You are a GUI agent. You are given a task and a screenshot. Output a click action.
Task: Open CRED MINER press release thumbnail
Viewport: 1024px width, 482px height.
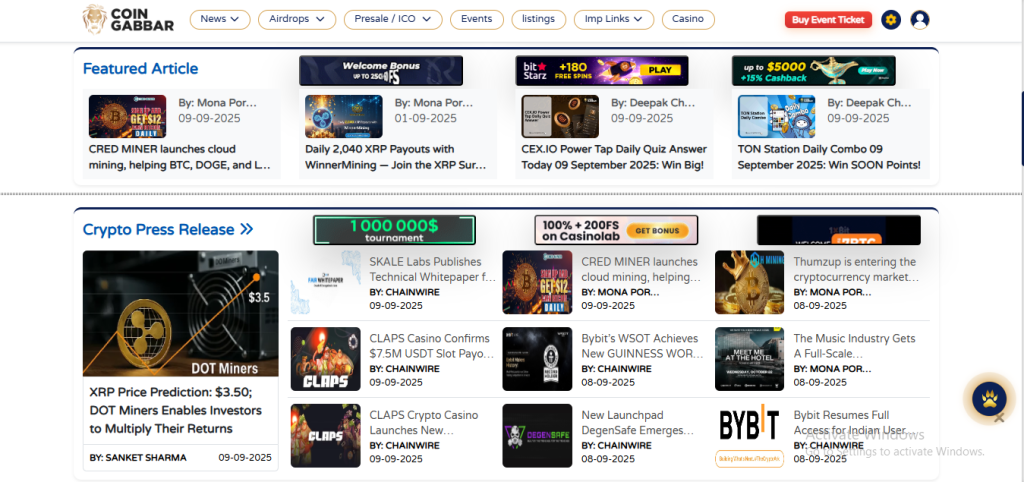537,282
